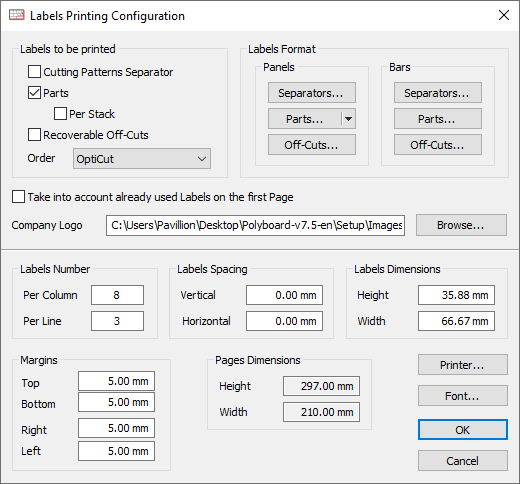Browse for a company logo file
This screenshot has height=484, width=520.
[461, 225]
